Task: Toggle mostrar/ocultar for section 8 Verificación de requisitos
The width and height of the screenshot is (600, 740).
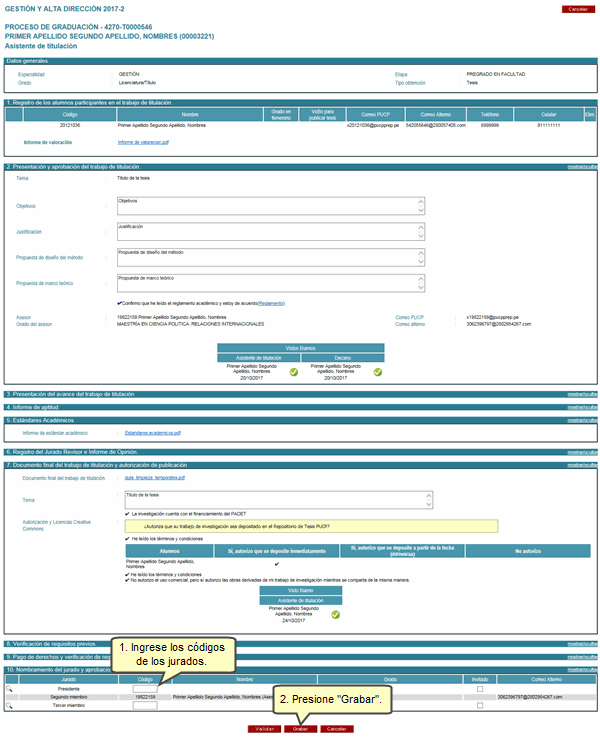Action: click(582, 644)
